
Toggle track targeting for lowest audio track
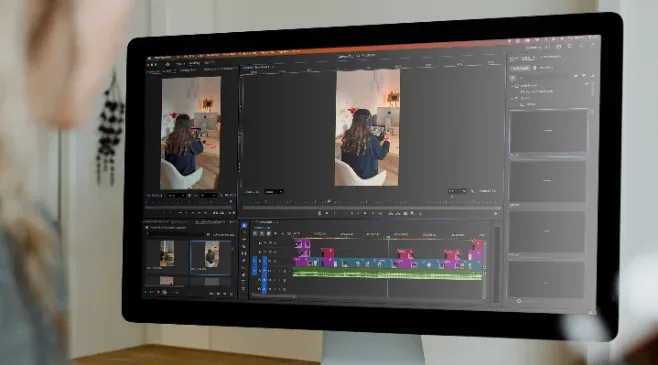tap(264, 289)
